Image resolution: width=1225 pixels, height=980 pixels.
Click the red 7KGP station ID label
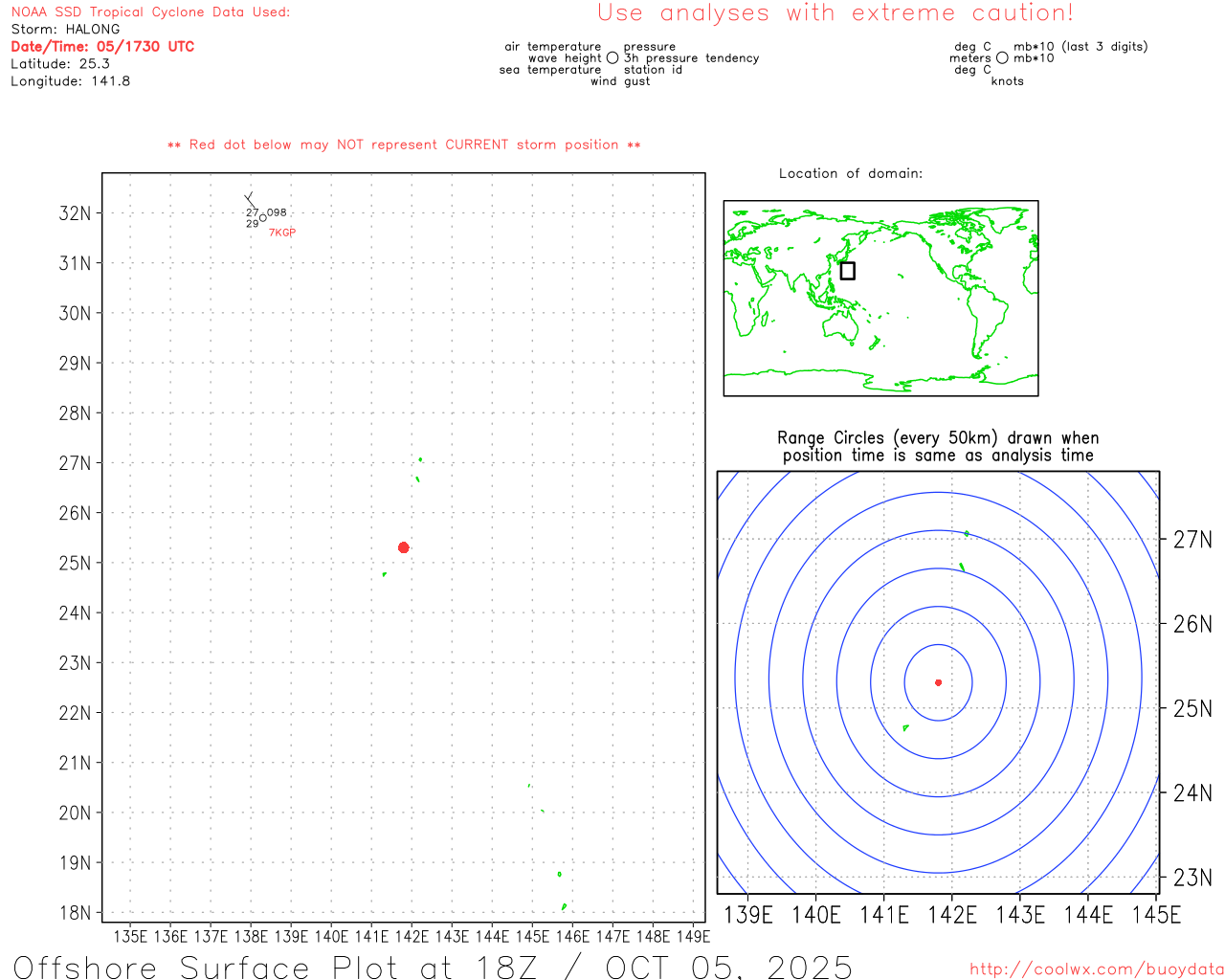[x=282, y=233]
